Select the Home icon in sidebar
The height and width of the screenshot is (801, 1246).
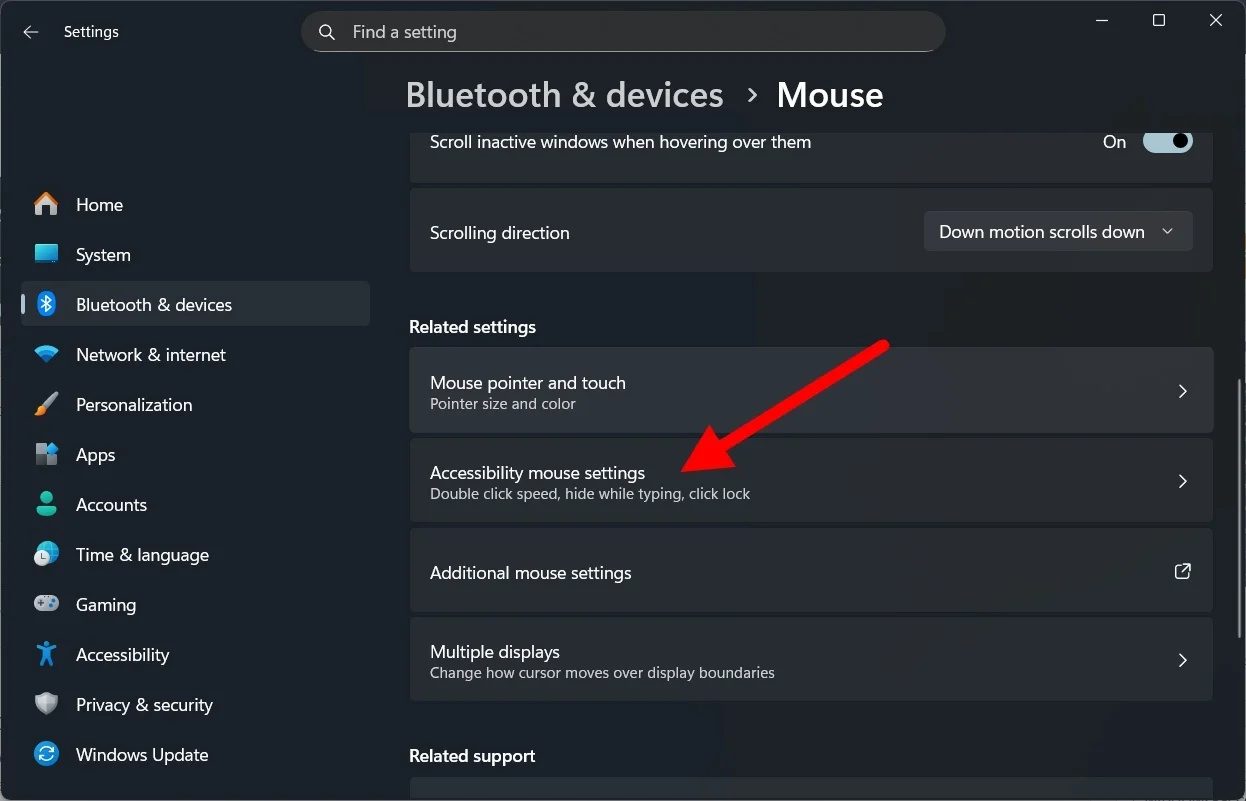pyautogui.click(x=46, y=204)
